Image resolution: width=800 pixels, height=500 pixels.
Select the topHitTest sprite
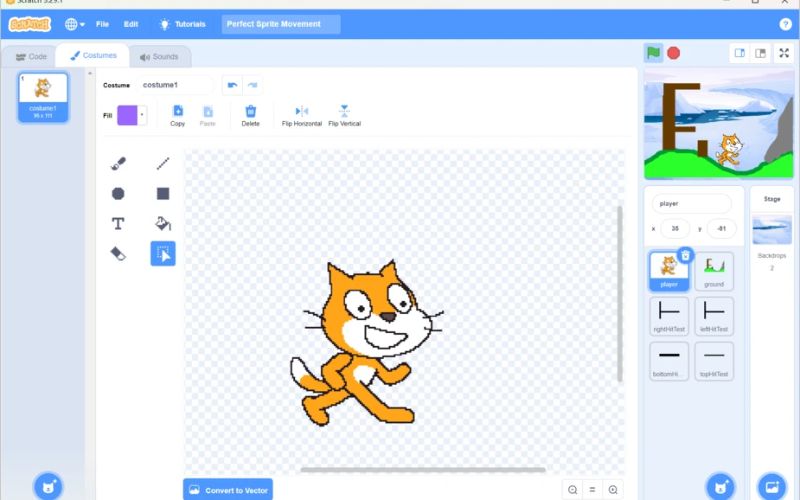pos(714,361)
